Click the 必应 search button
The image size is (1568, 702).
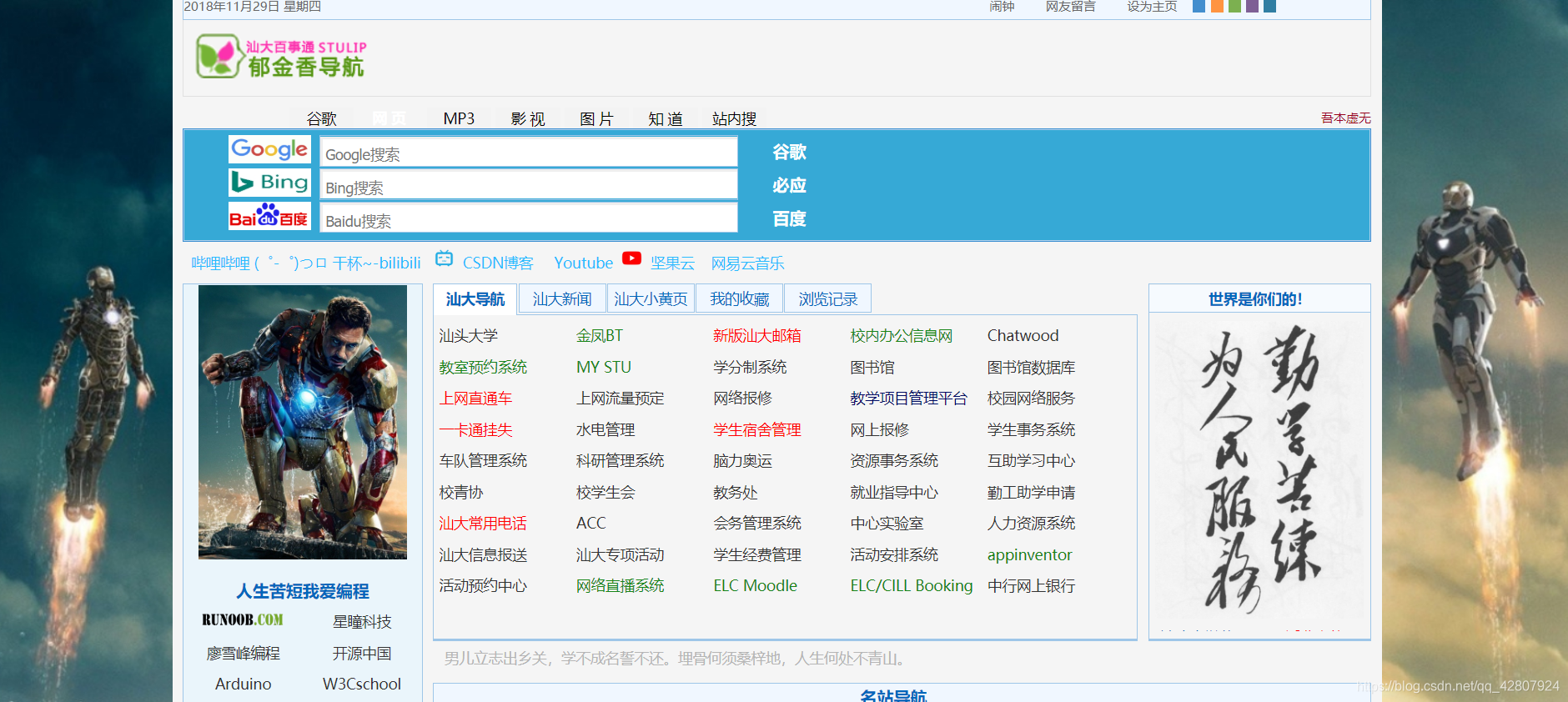(789, 185)
